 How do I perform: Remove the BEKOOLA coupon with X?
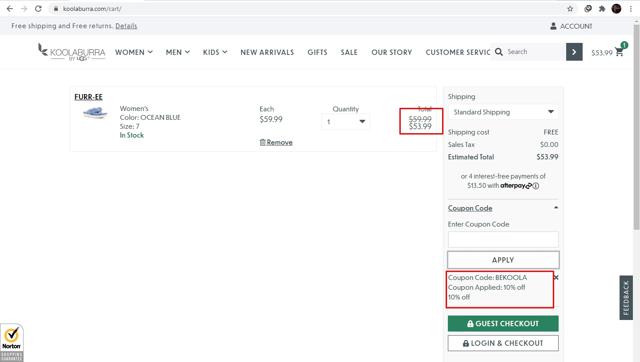coord(556,278)
